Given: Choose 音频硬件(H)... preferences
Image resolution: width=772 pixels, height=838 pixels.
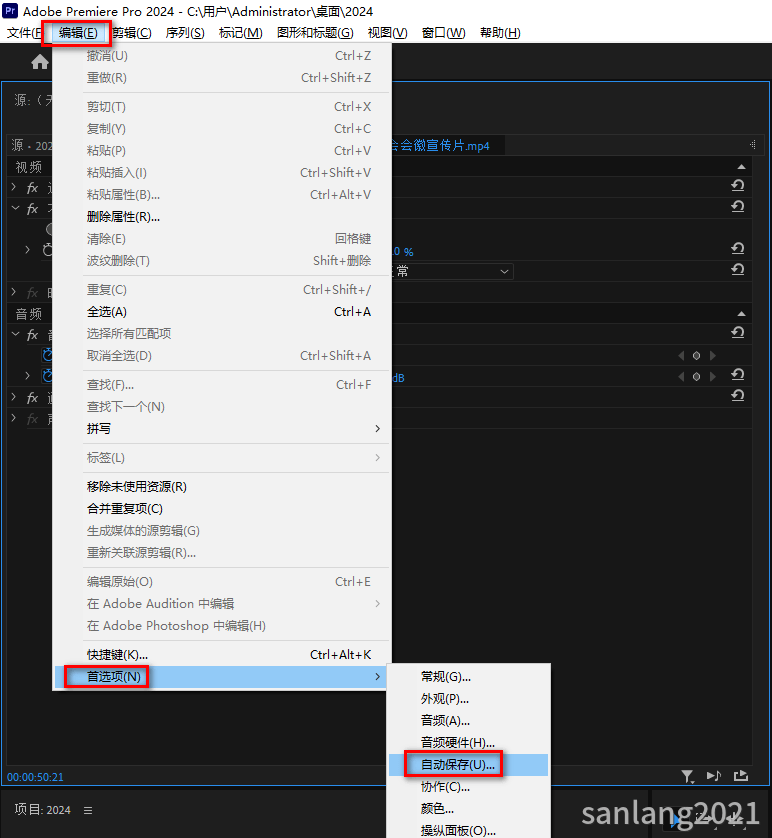Looking at the screenshot, I should click(x=469, y=742).
